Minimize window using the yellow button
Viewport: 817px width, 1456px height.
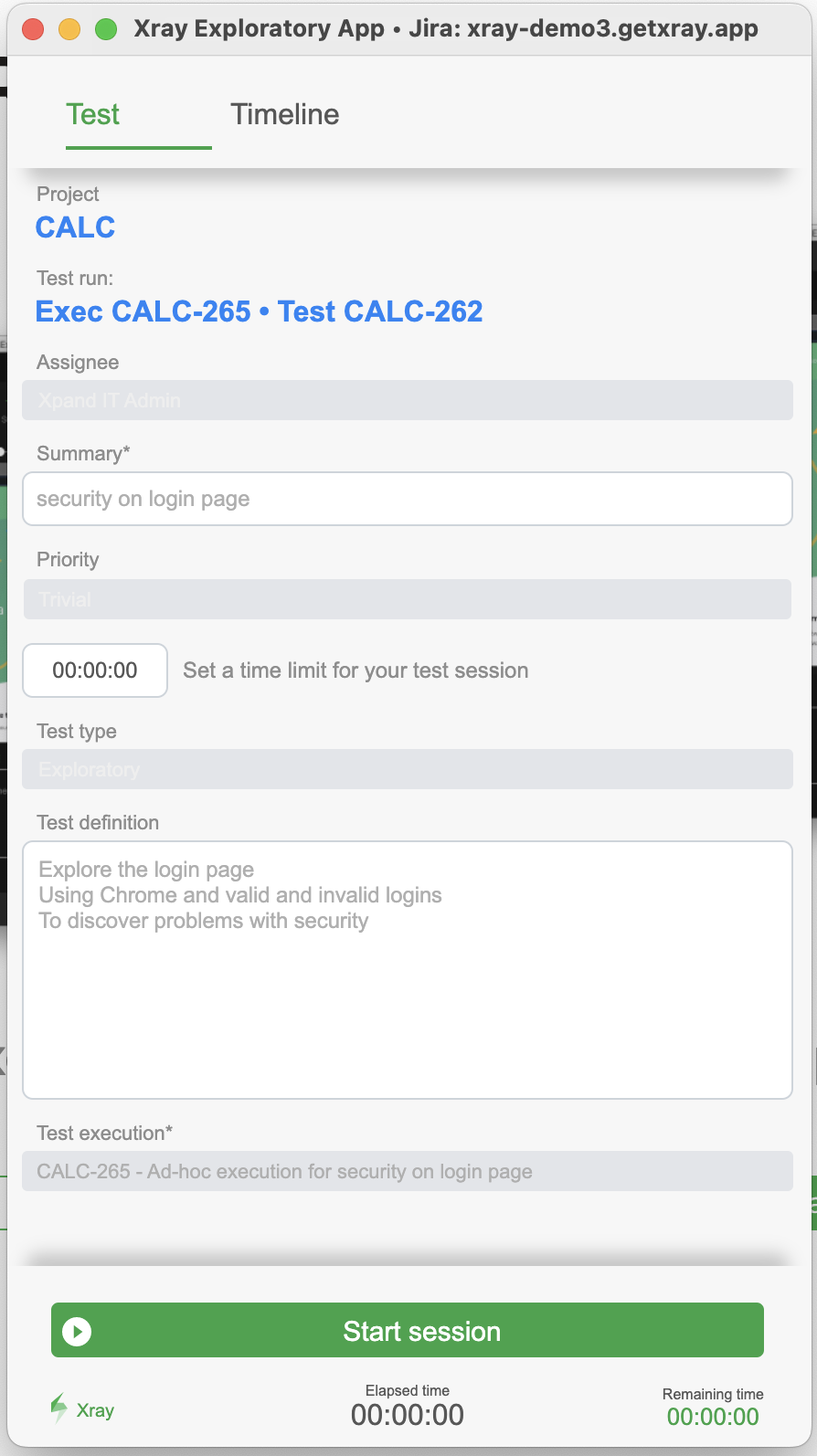[69, 29]
